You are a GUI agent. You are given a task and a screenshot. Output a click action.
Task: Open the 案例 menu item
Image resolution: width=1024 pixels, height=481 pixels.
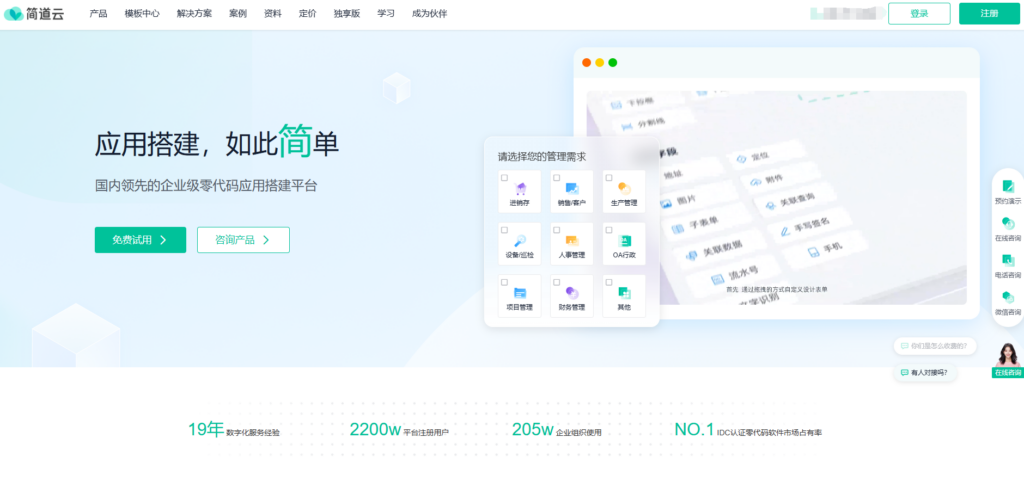point(238,14)
